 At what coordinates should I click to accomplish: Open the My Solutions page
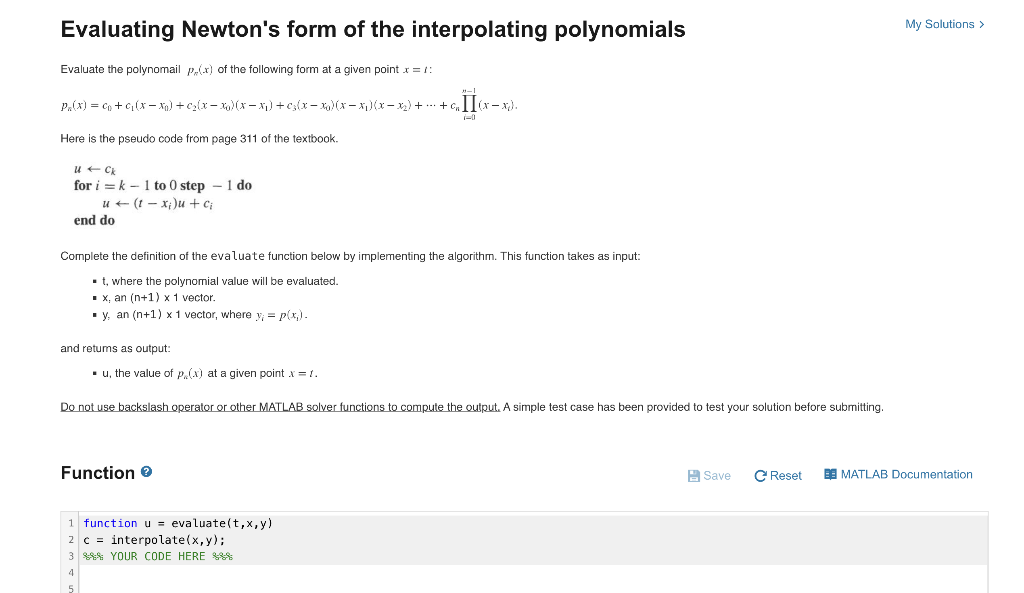coord(938,24)
